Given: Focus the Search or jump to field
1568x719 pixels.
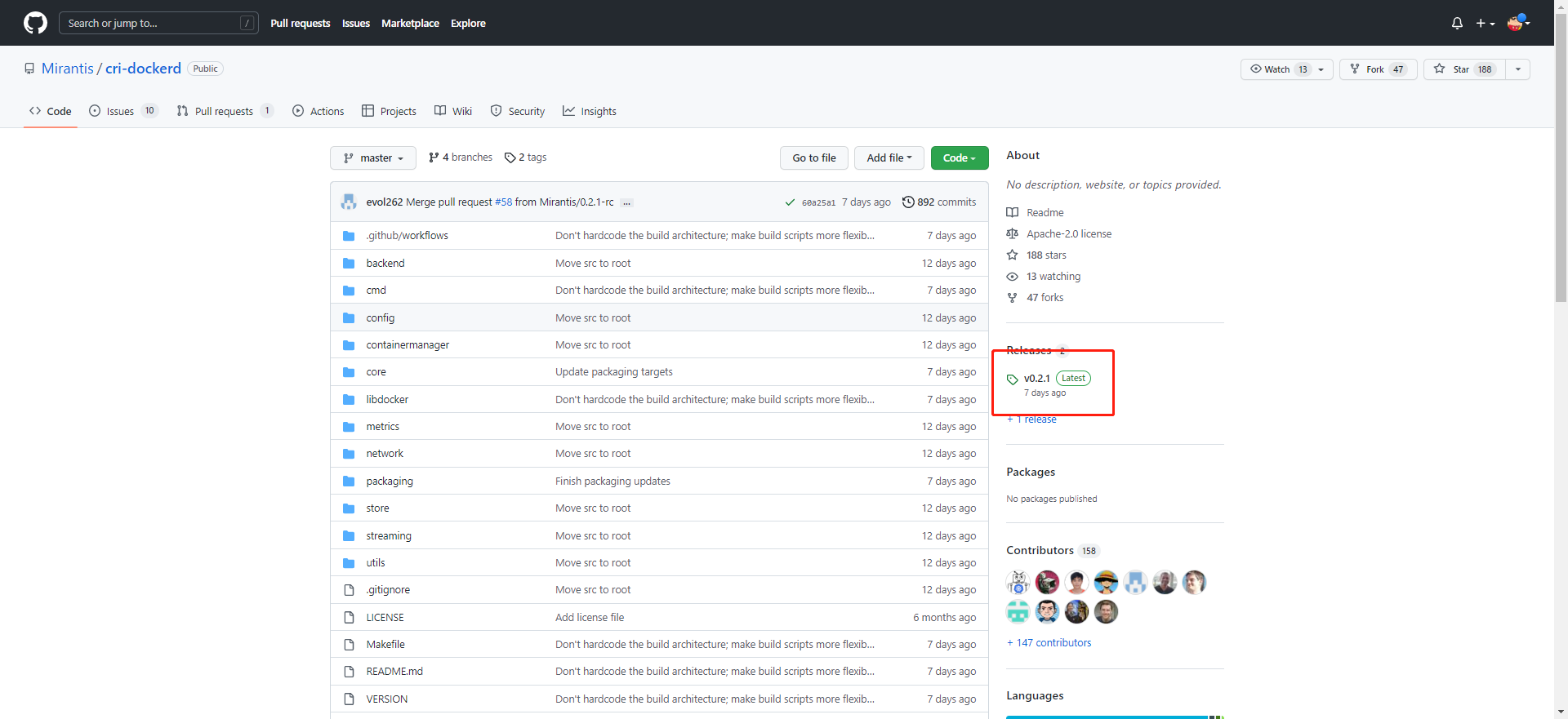Looking at the screenshot, I should click(x=158, y=23).
